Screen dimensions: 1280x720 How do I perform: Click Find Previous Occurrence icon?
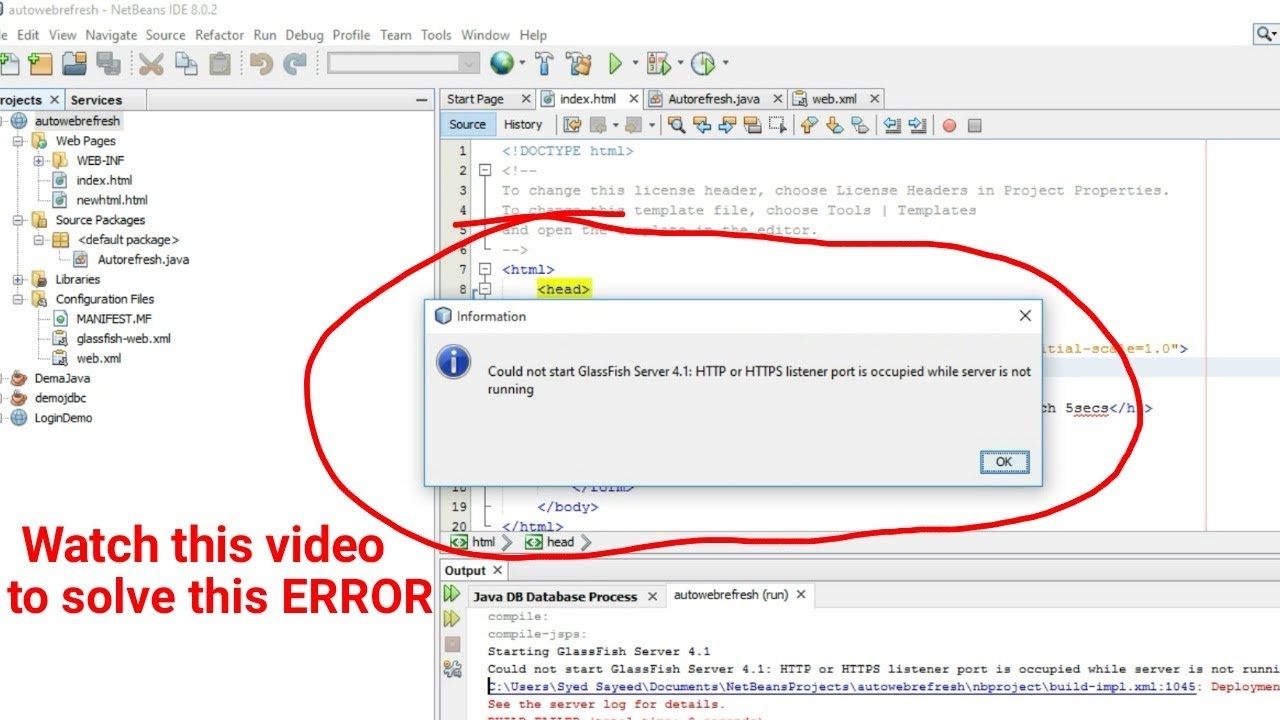coord(702,125)
